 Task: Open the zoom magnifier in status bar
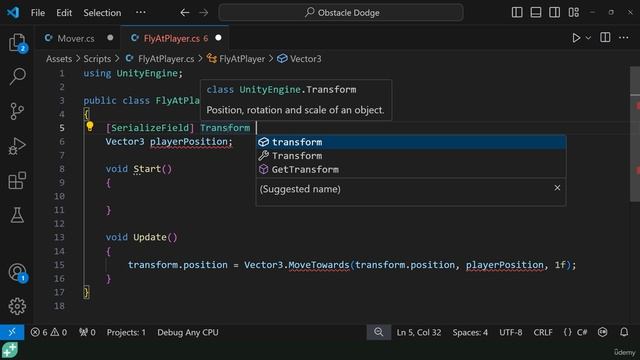pos(378,332)
